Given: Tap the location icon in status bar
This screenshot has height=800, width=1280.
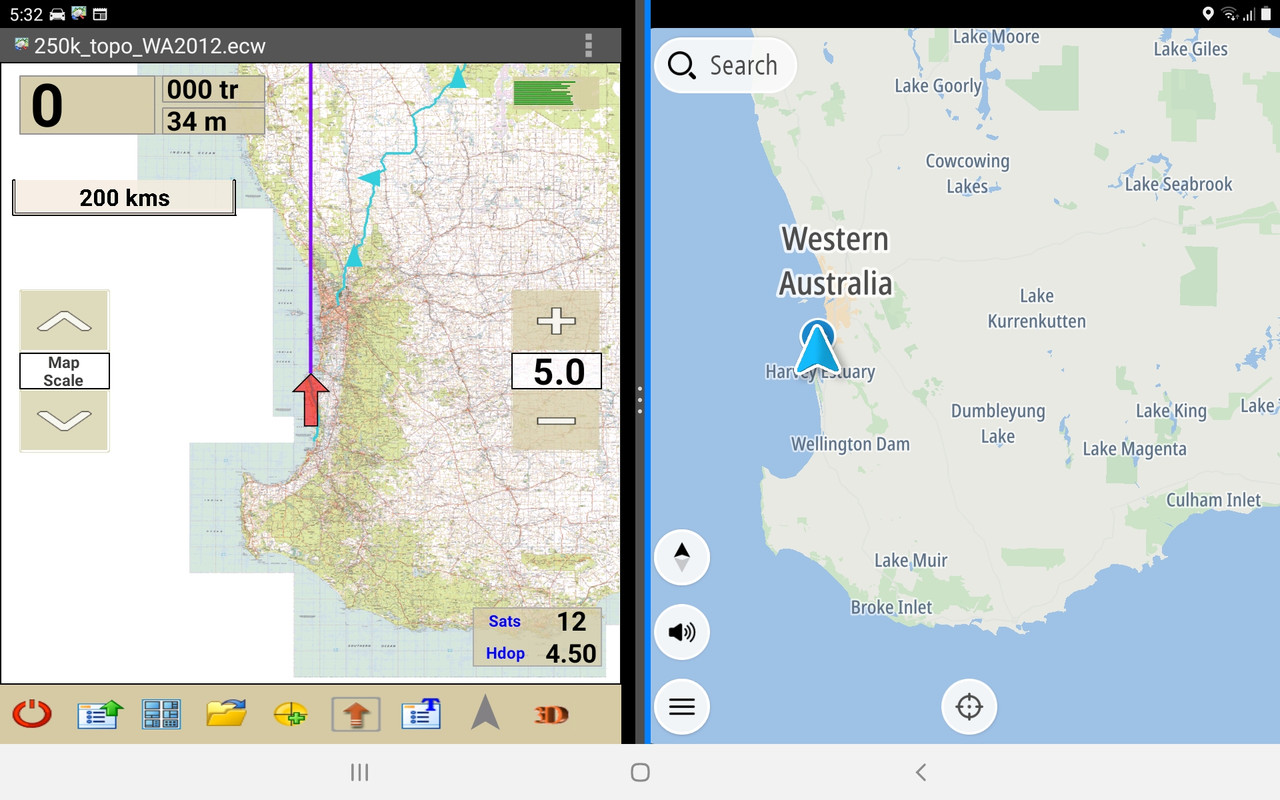Looking at the screenshot, I should coord(1208,14).
